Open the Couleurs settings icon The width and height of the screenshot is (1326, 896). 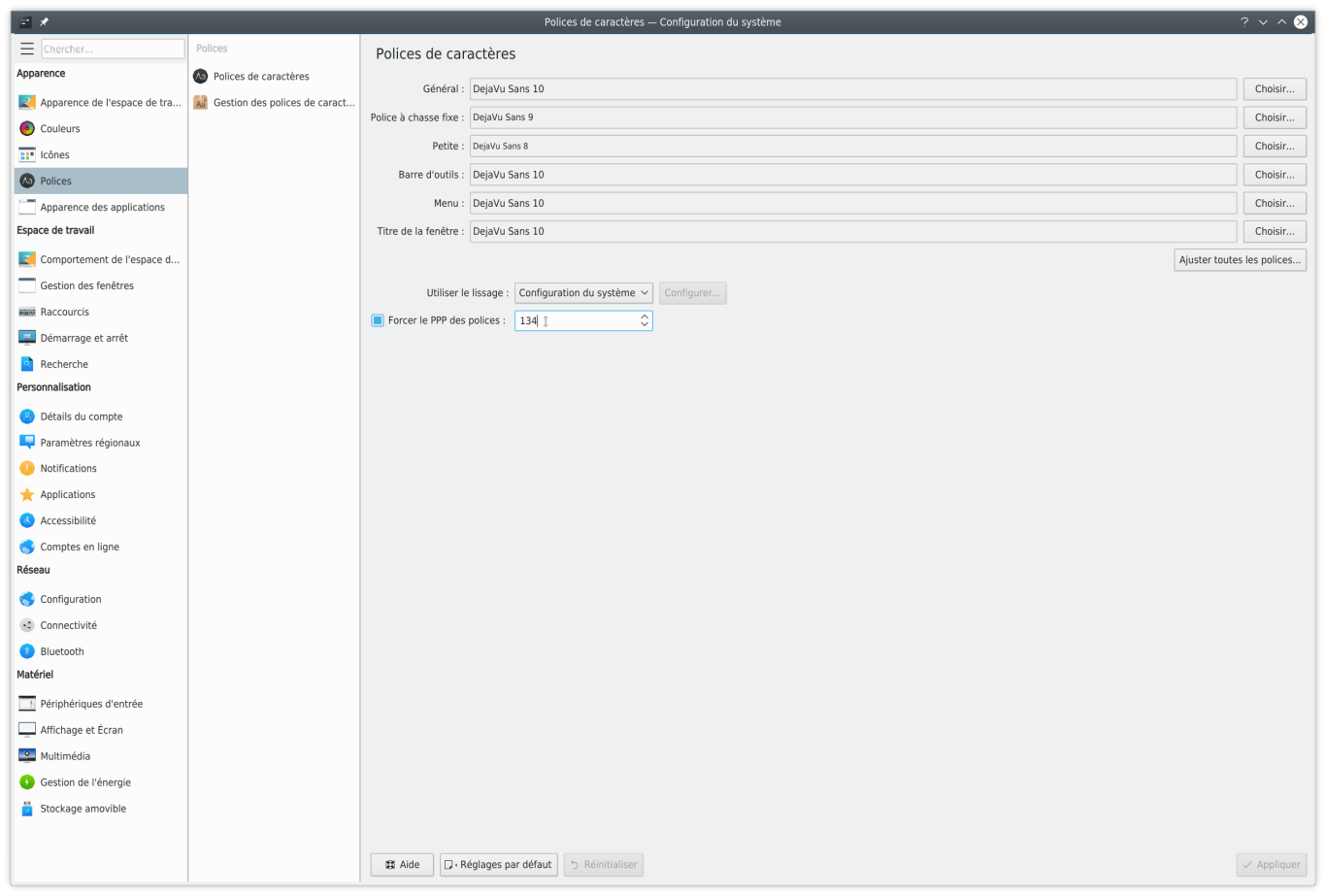(x=27, y=128)
